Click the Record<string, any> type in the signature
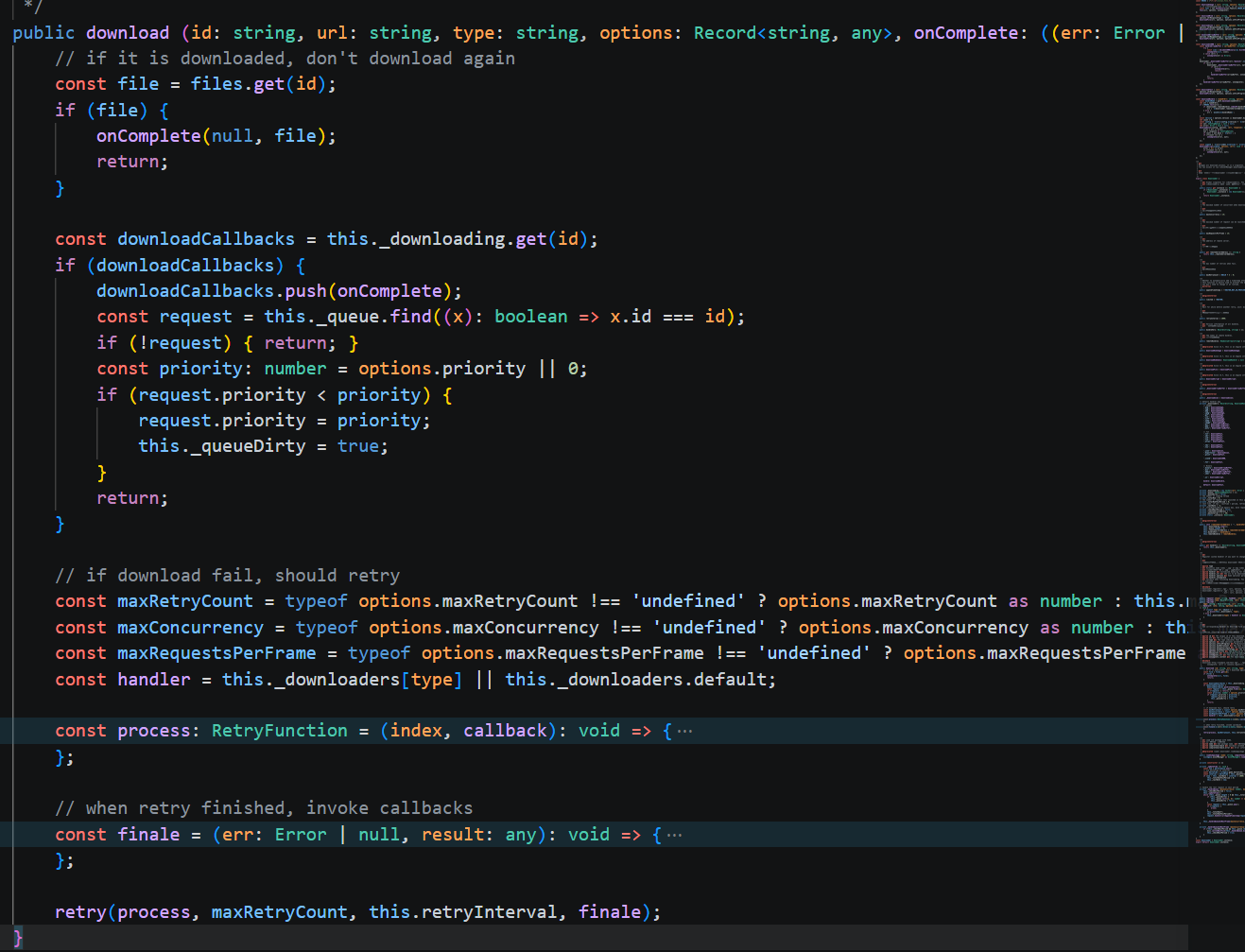The image size is (1245, 952). pos(792,33)
